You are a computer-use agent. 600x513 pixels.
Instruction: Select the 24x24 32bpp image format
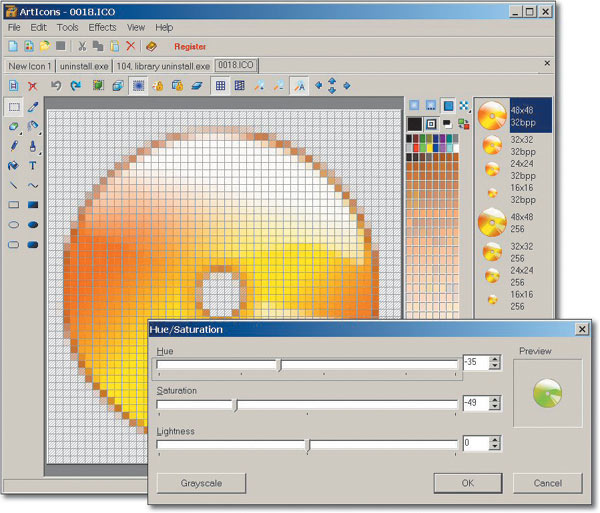tap(513, 169)
